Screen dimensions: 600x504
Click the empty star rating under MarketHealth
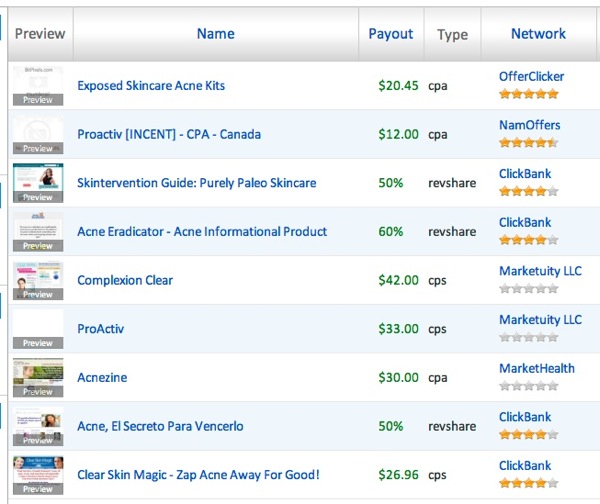pos(529,385)
